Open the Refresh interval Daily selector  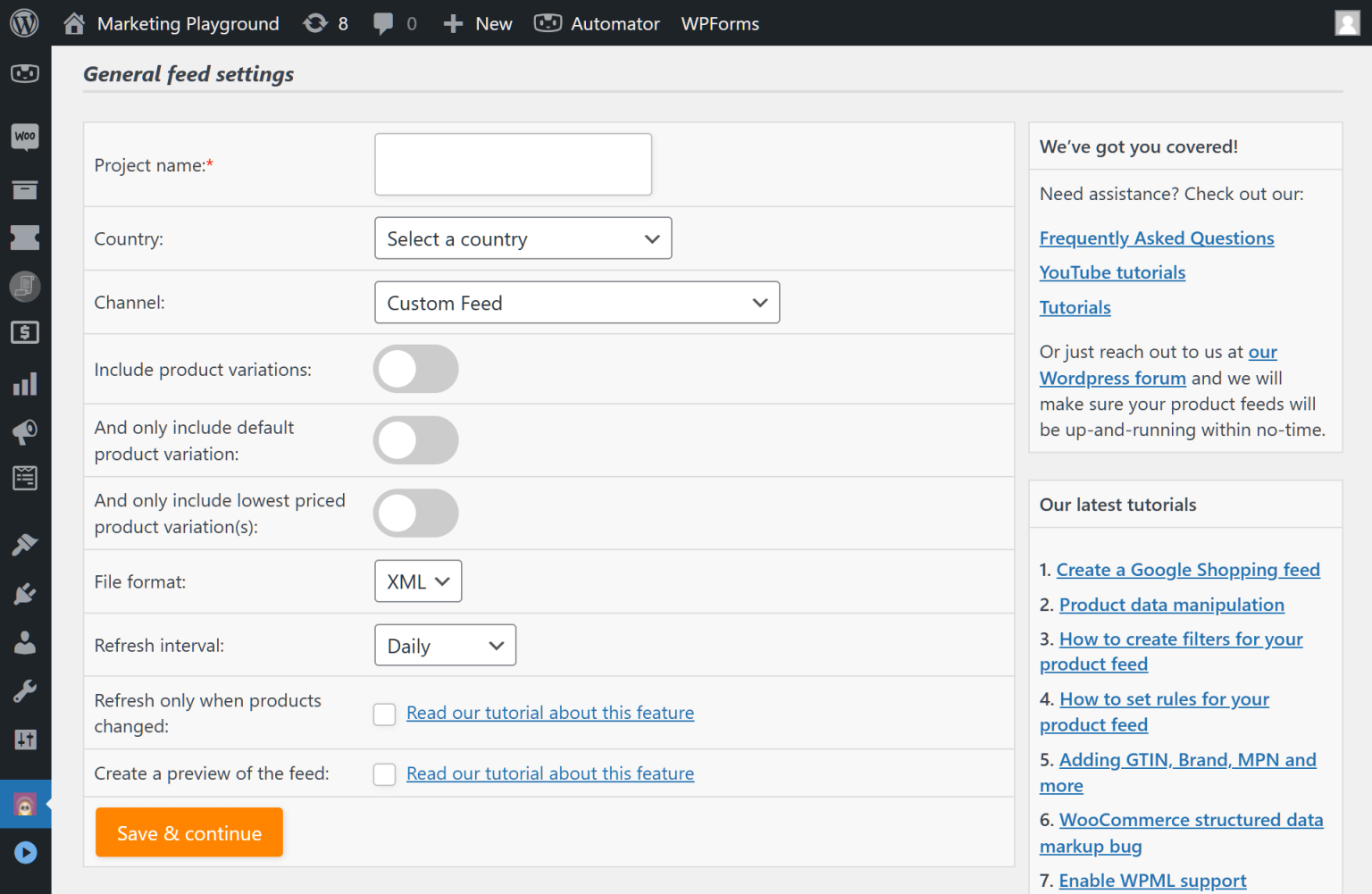pyautogui.click(x=445, y=645)
